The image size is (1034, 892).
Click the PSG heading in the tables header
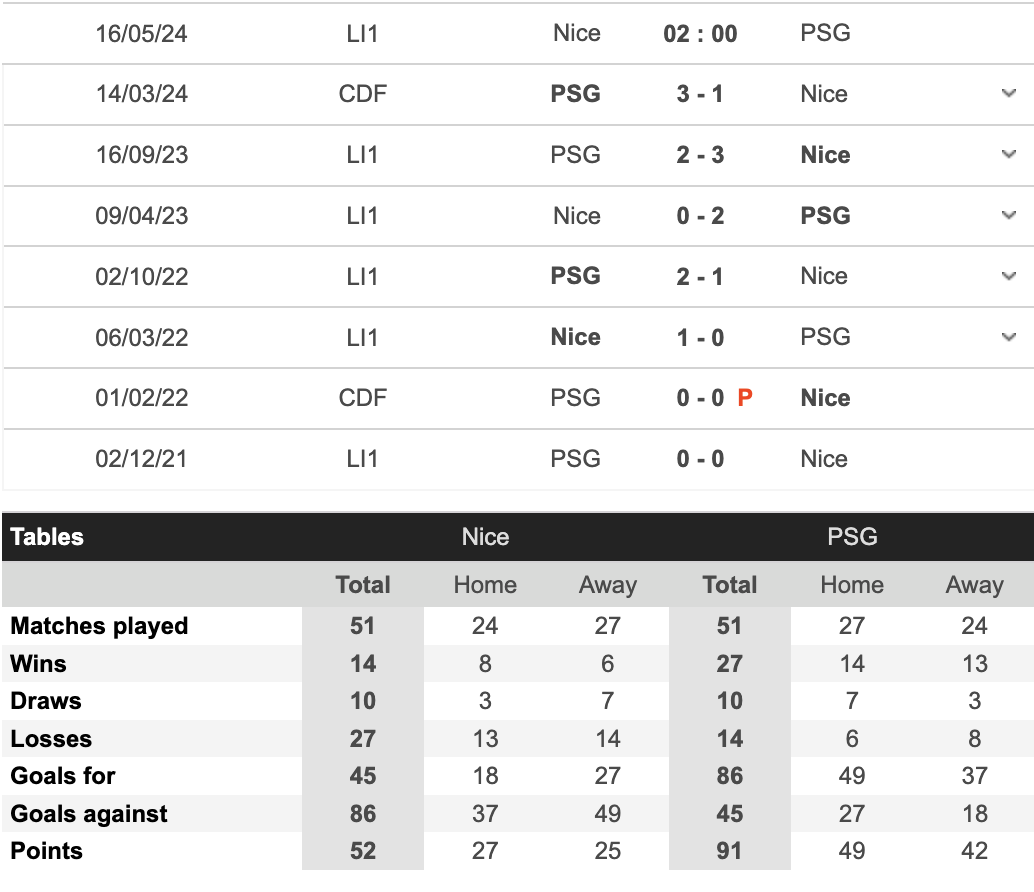852,537
